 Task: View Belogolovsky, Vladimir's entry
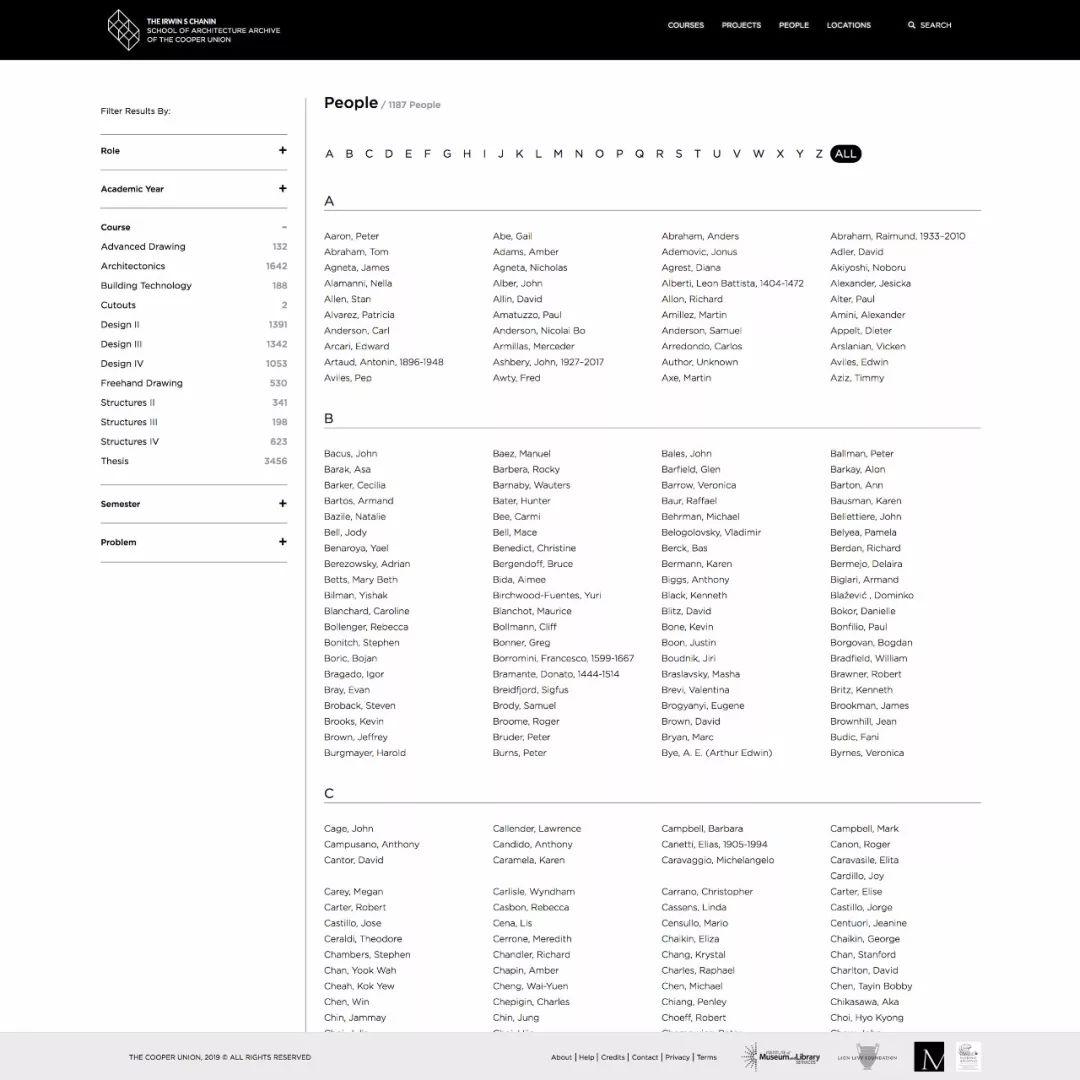[711, 532]
